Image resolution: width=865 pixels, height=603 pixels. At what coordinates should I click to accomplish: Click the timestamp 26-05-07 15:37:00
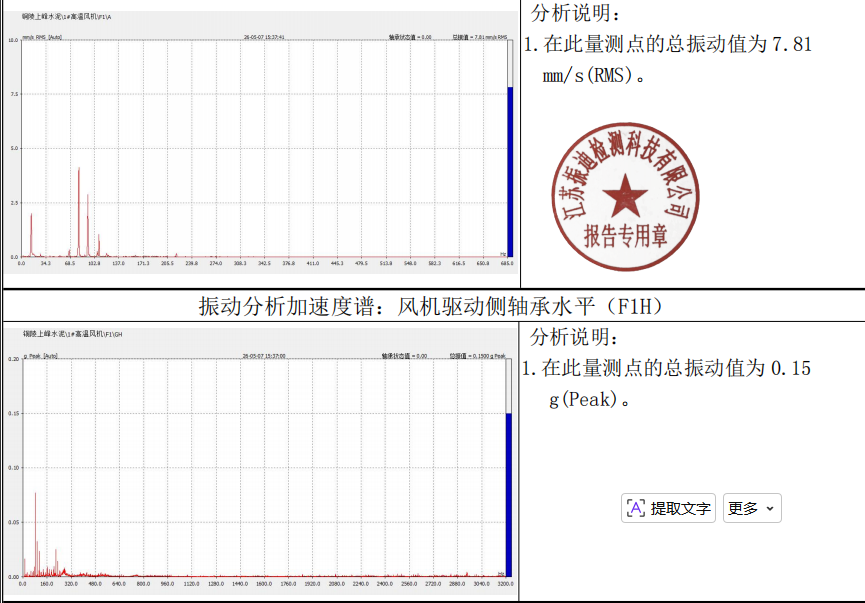[x=264, y=356]
